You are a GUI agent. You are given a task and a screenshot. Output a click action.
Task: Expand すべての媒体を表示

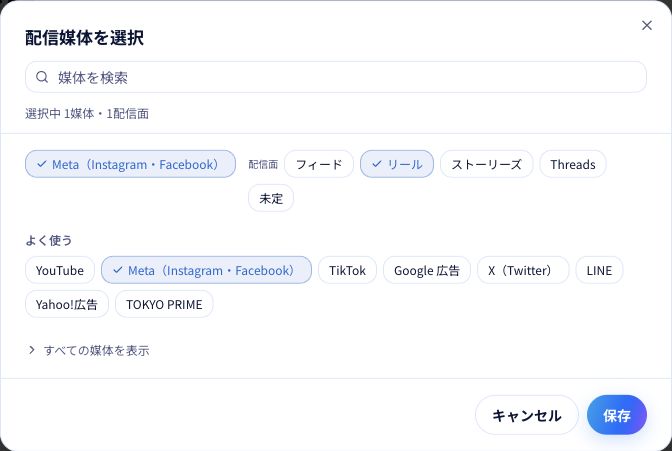point(89,350)
